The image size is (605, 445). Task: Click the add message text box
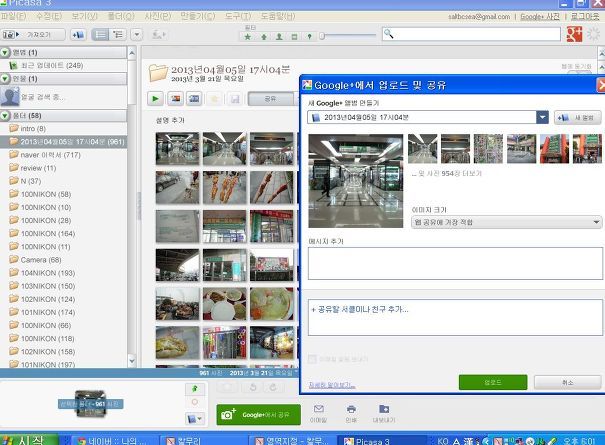tap(455, 263)
